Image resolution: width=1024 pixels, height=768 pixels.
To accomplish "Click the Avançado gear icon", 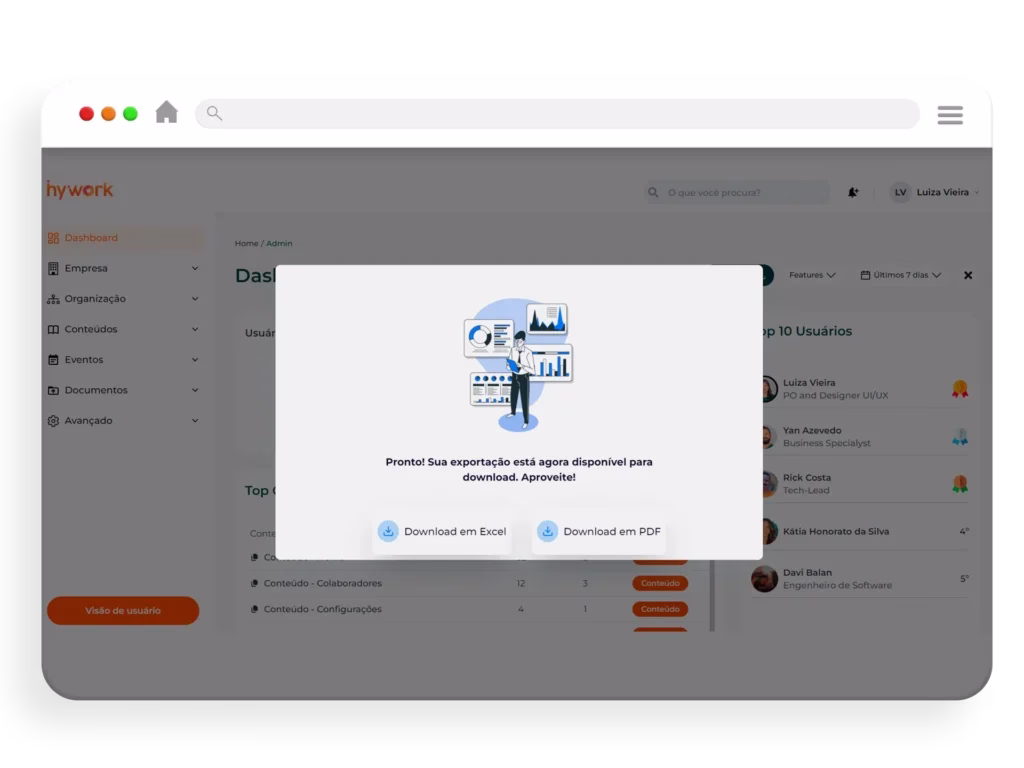I will pos(54,421).
